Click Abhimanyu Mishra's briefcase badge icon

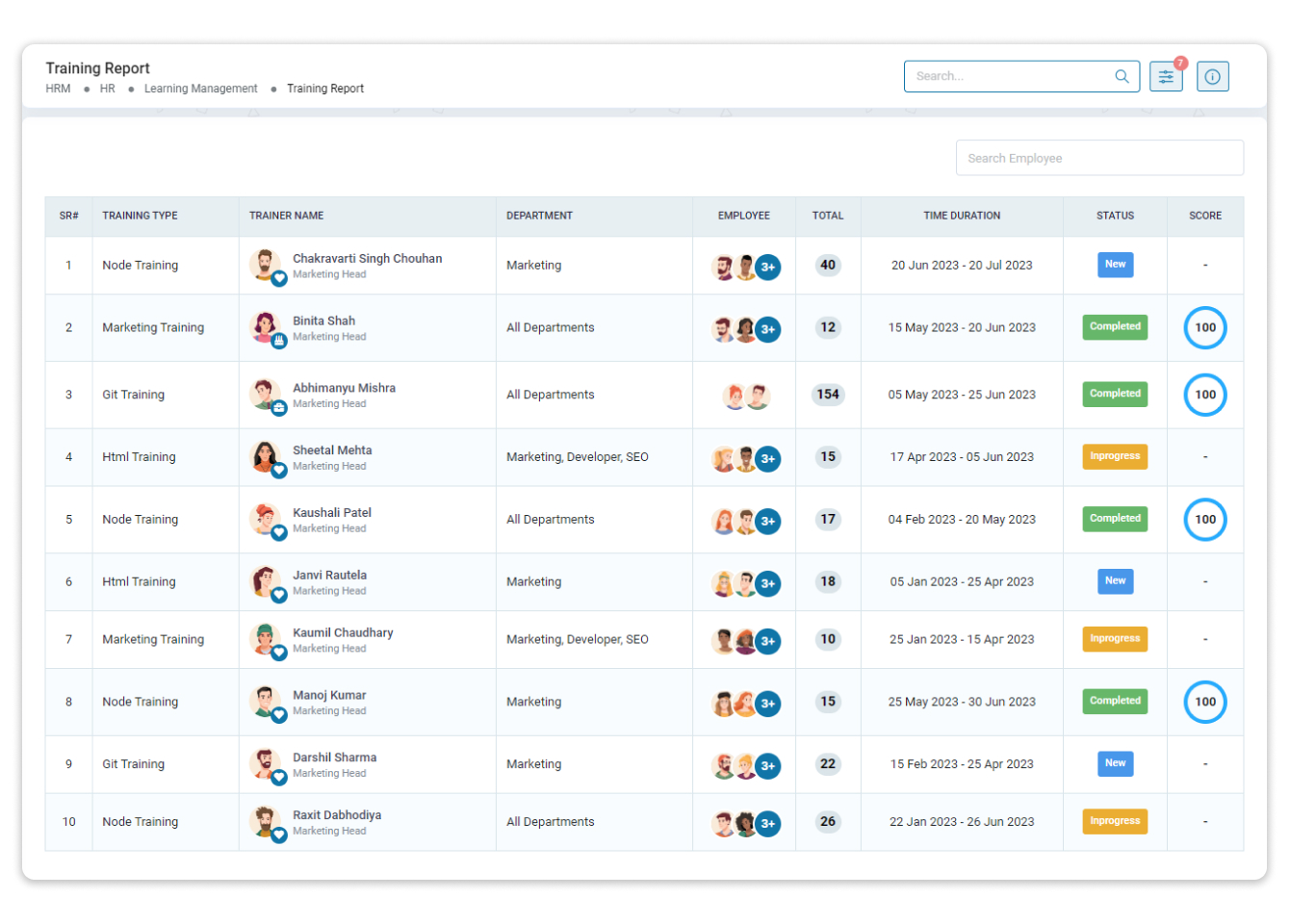pos(279,408)
